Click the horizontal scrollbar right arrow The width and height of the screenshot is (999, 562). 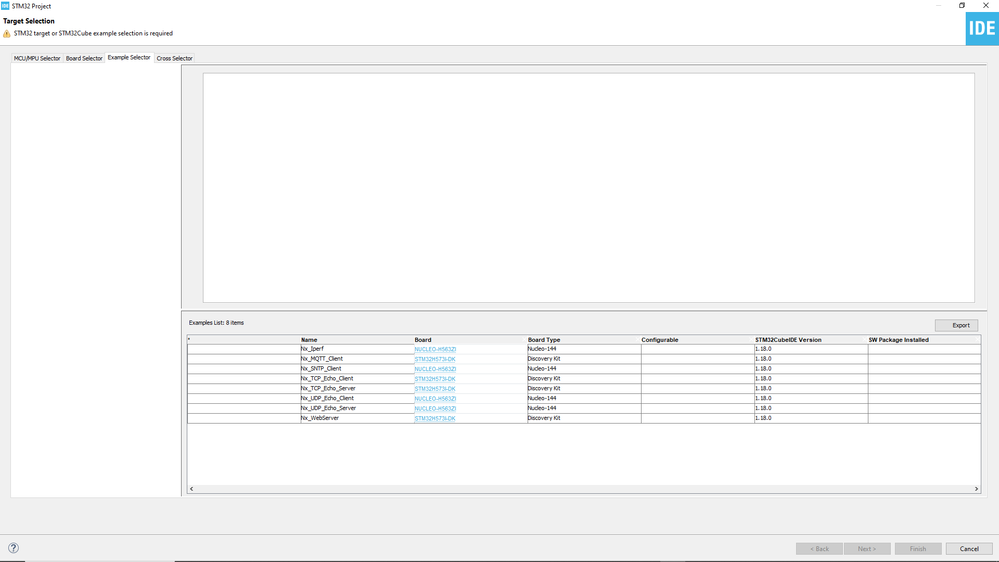point(976,489)
